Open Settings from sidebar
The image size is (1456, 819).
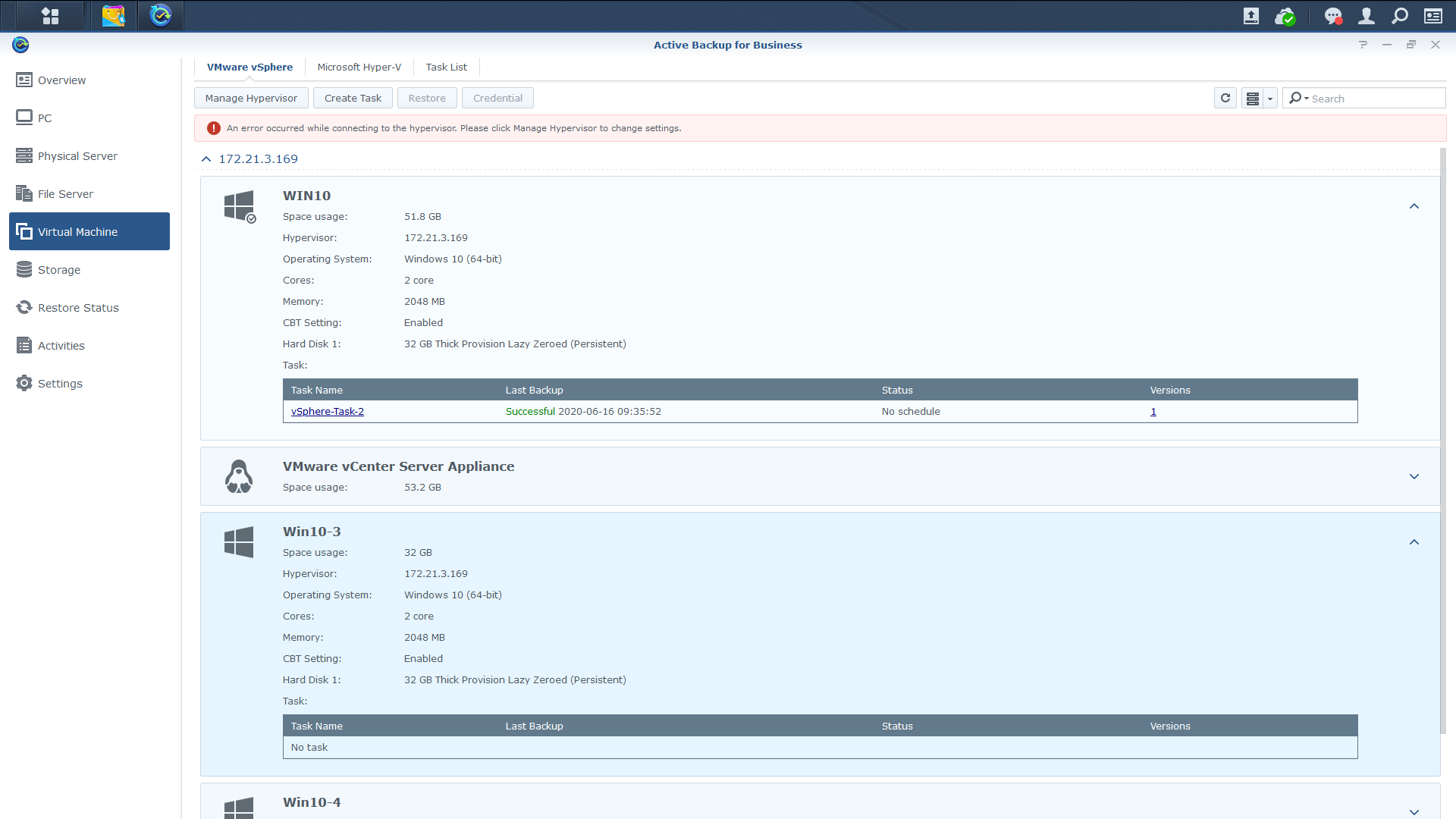coord(60,384)
